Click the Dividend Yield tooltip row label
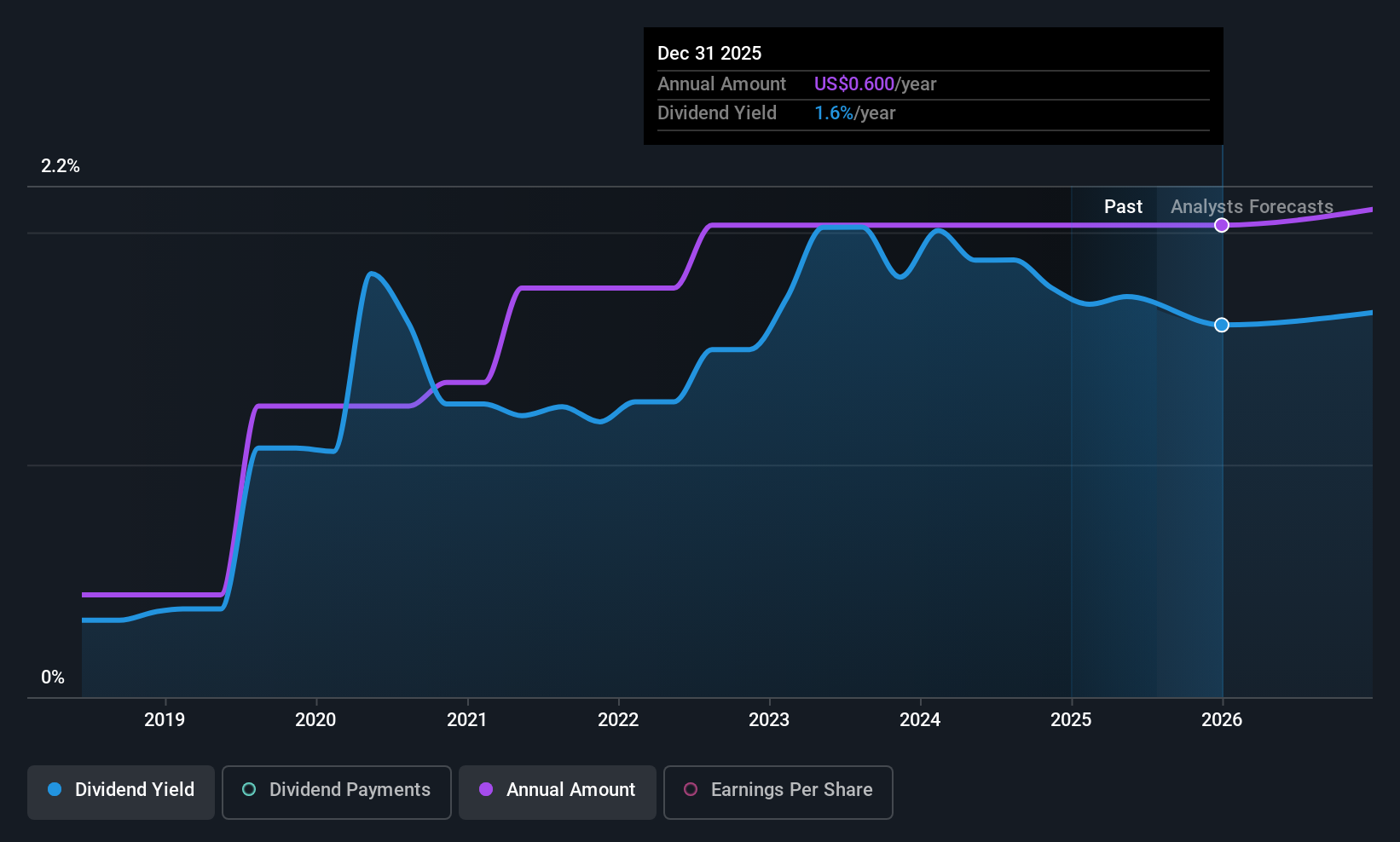This screenshot has width=1400, height=842. pyautogui.click(x=717, y=113)
